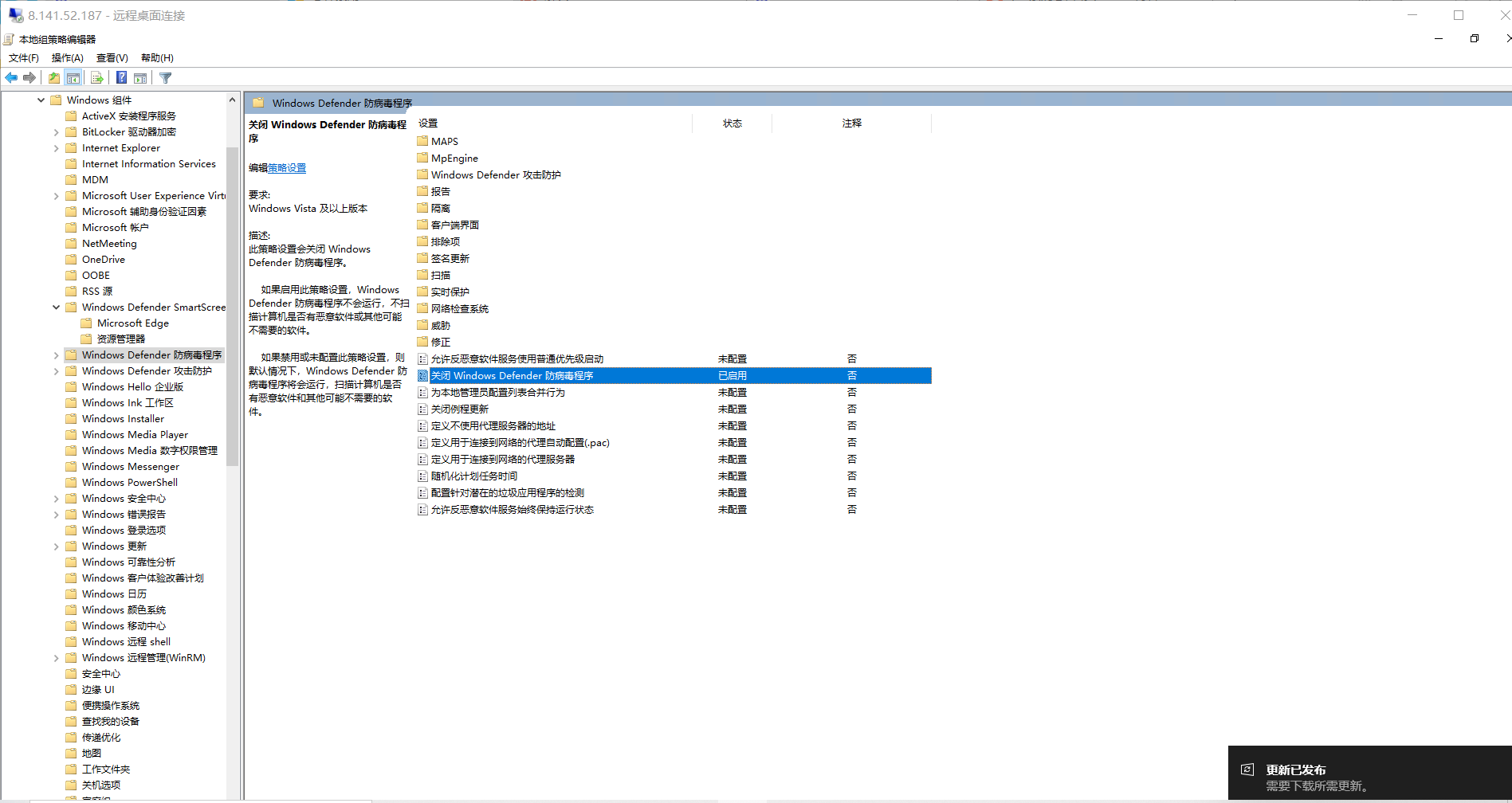Click the 注释 column header
Viewport: 1512px width, 803px height.
(x=851, y=123)
